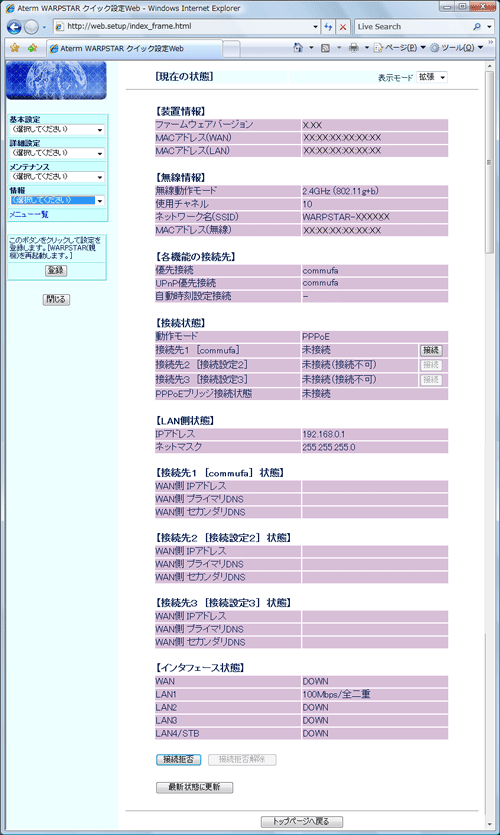Click the netmask value 255.255.255.0
This screenshot has width=500, height=835.
point(329,447)
